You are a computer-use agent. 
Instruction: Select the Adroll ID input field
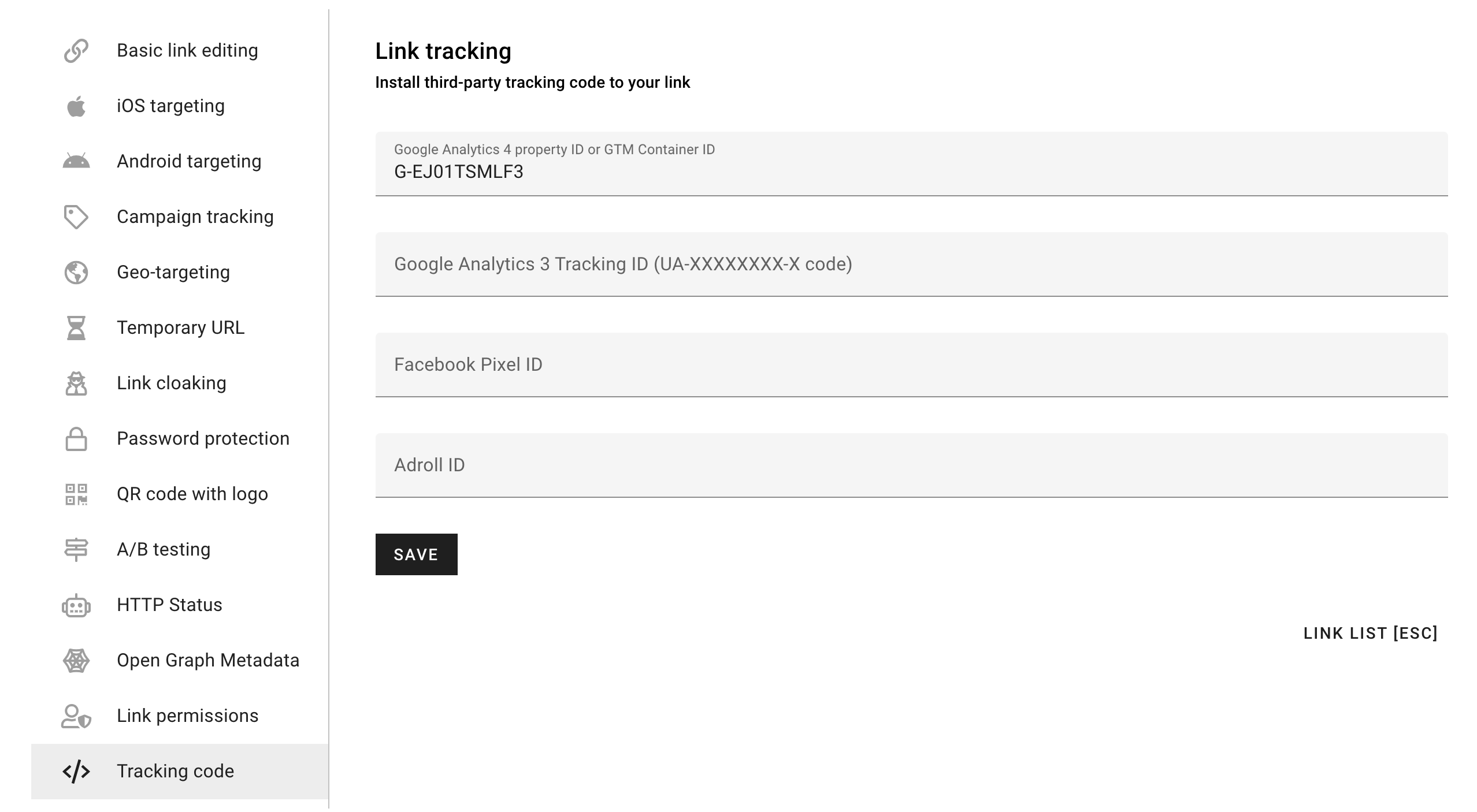coord(911,465)
